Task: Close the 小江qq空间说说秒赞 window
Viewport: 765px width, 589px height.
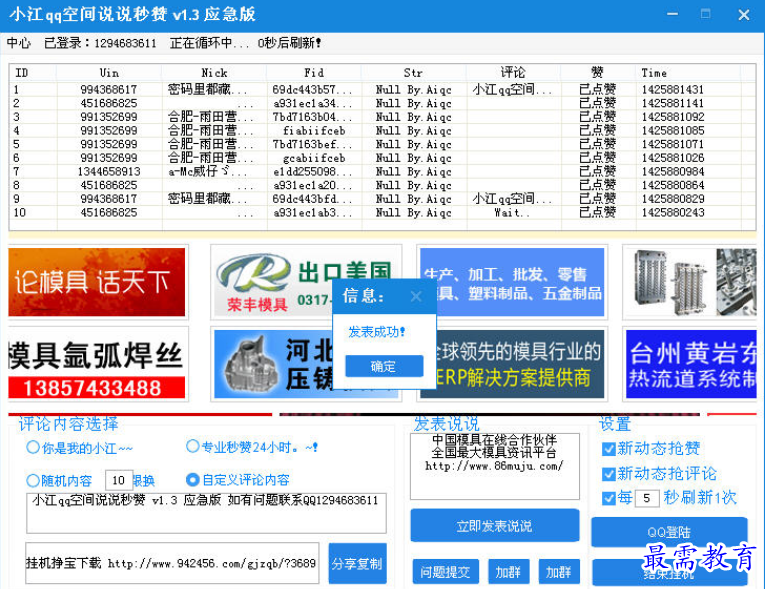Action: (x=744, y=15)
